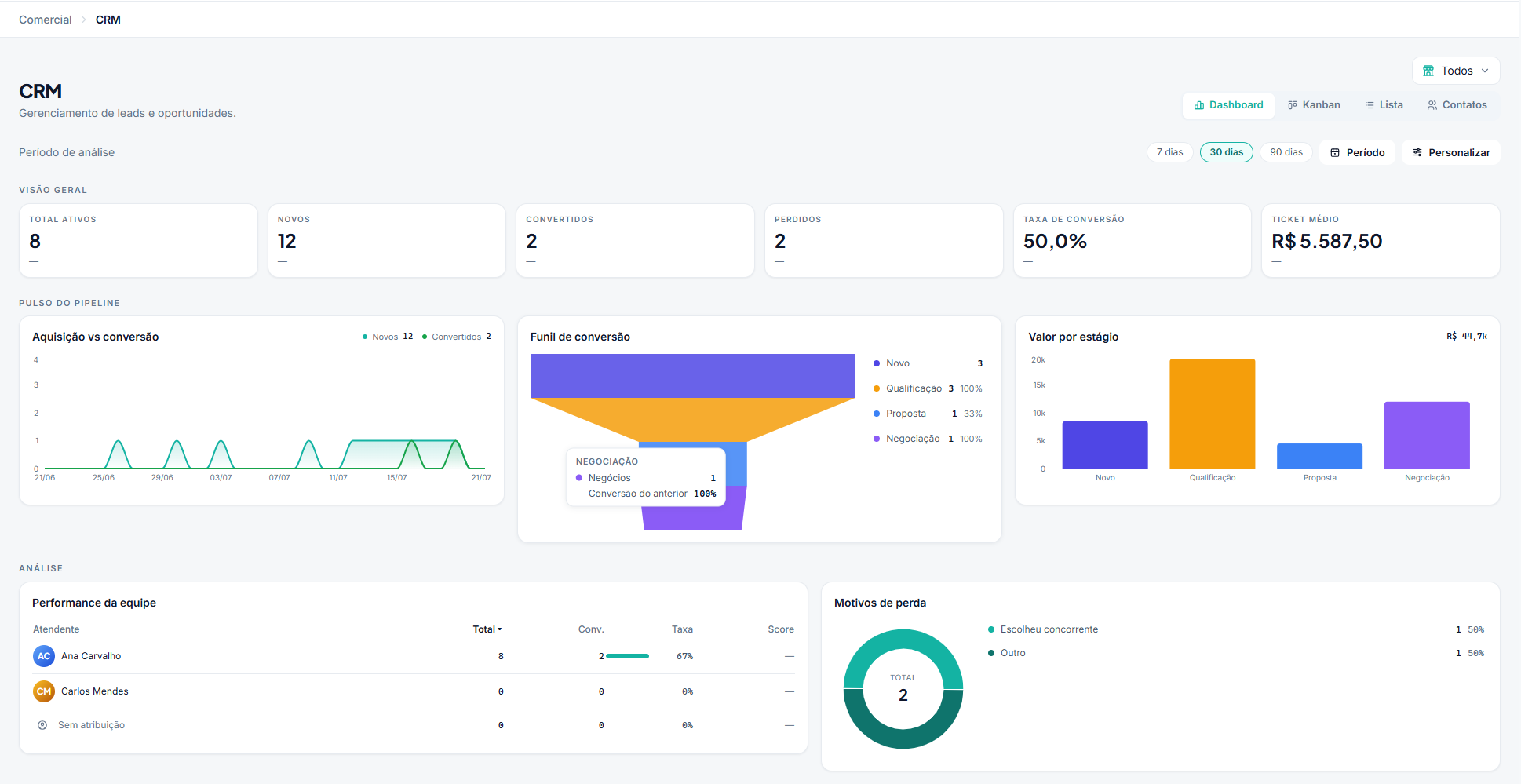Sort by the Conv. column header
Image resolution: width=1521 pixels, height=784 pixels.
(x=591, y=629)
